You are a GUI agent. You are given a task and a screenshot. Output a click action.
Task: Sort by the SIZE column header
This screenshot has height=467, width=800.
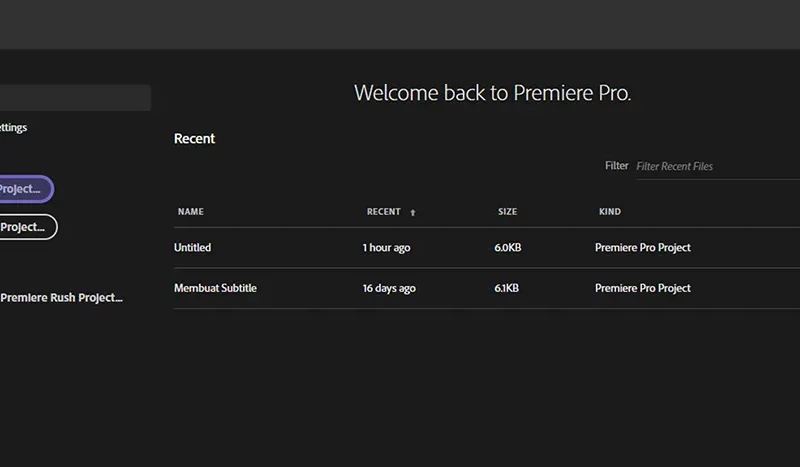click(508, 212)
